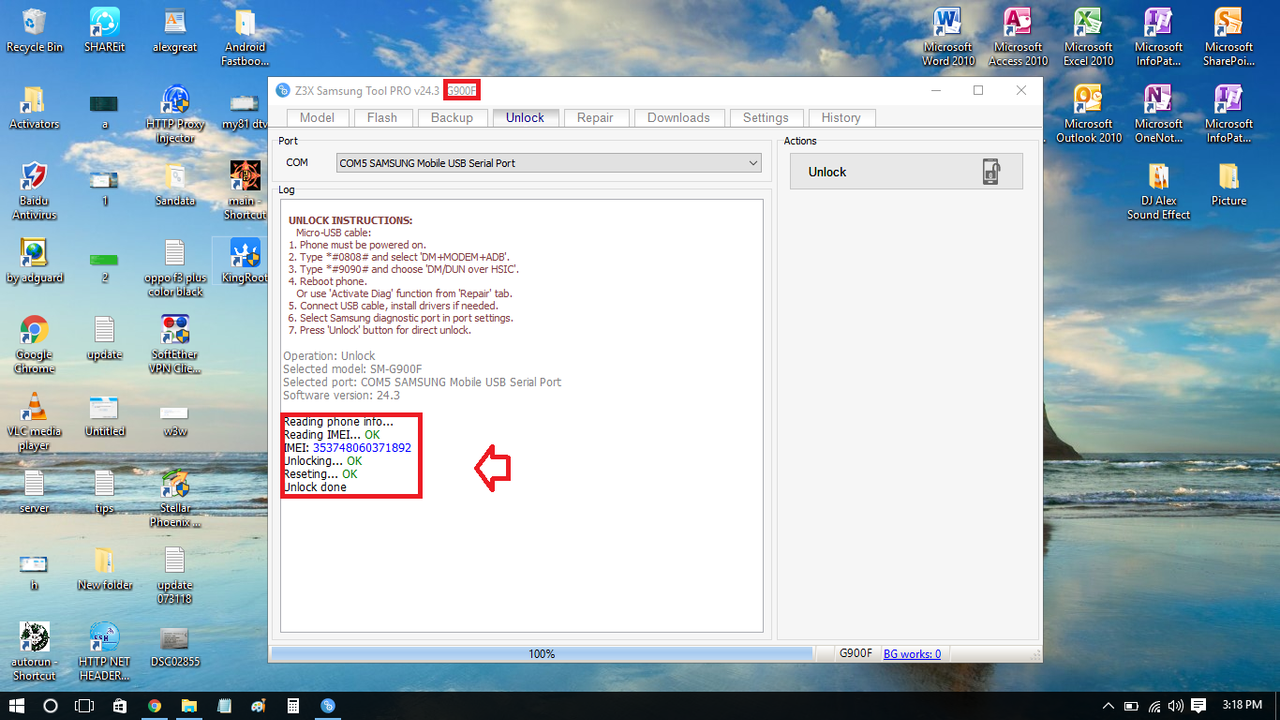The image size is (1280, 720).
Task: Open the DSC02855 desktop image
Action: [175, 646]
